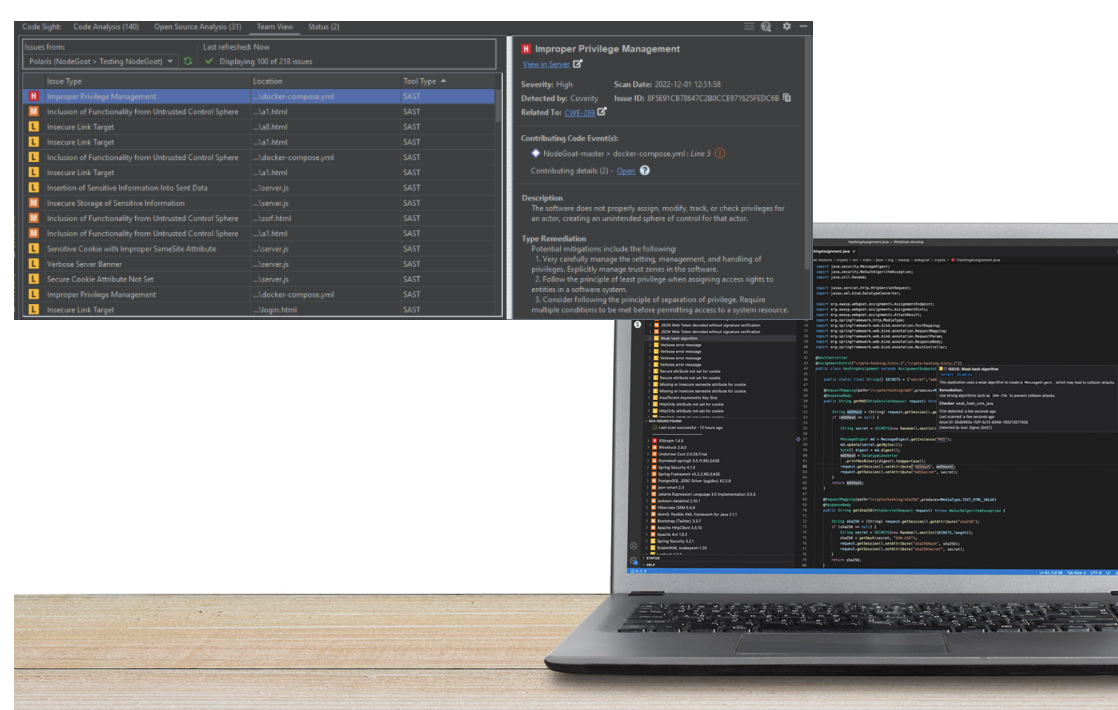Expand XStream 1.4.5 in laptop SCA list
Screen dimensions: 1118x710
pos(648,441)
